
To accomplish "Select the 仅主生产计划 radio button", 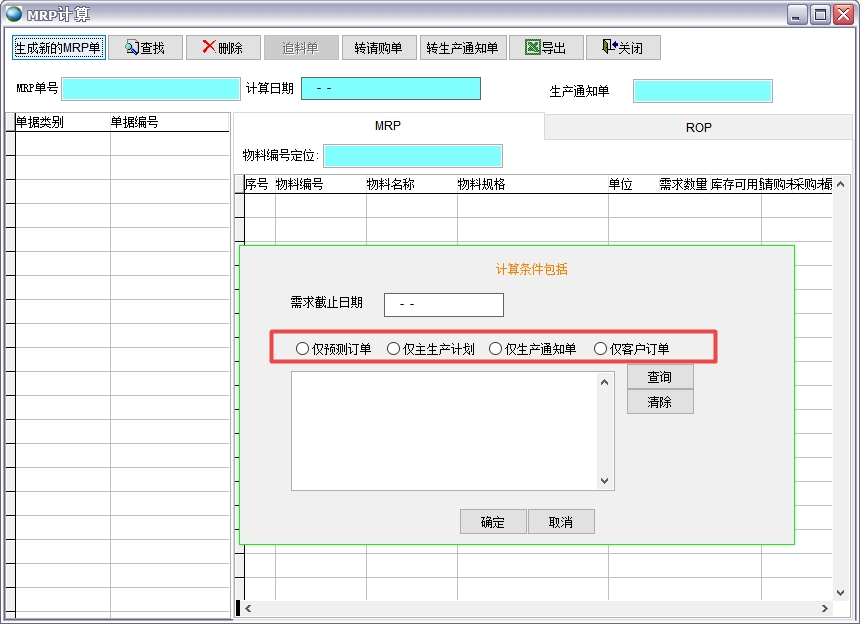I will pos(395,348).
